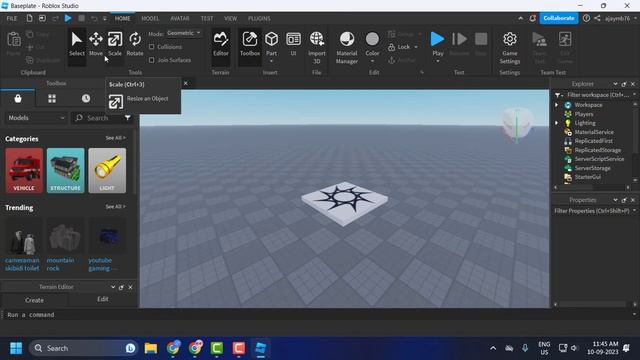Image resolution: width=640 pixels, height=360 pixels.
Task: Switch to the VIEW ribbon tab
Action: click(x=230, y=18)
